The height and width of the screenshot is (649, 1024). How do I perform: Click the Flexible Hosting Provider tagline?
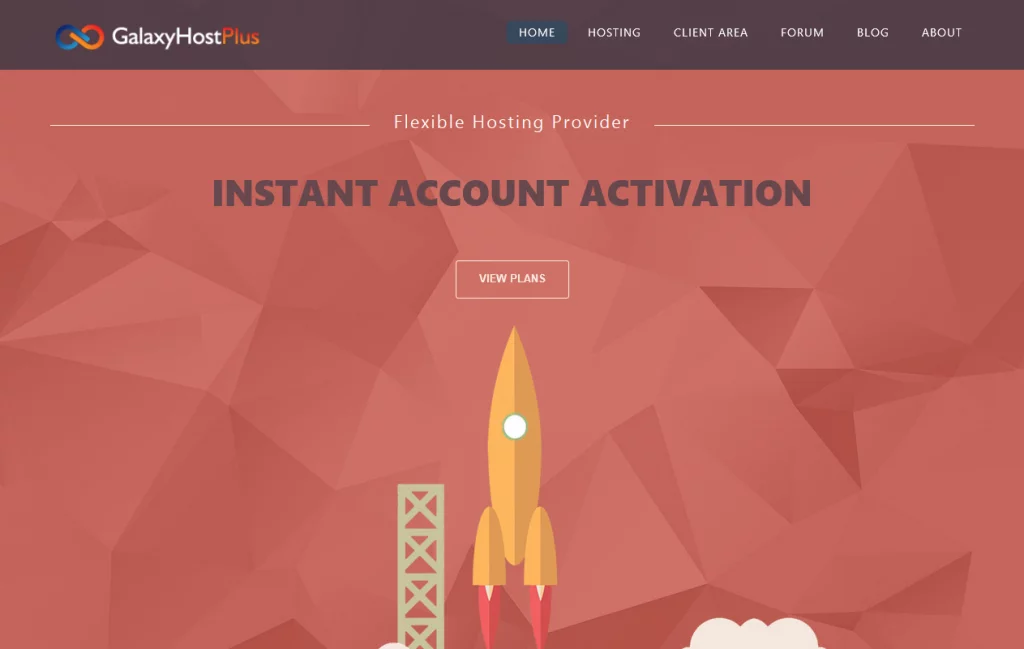click(511, 122)
